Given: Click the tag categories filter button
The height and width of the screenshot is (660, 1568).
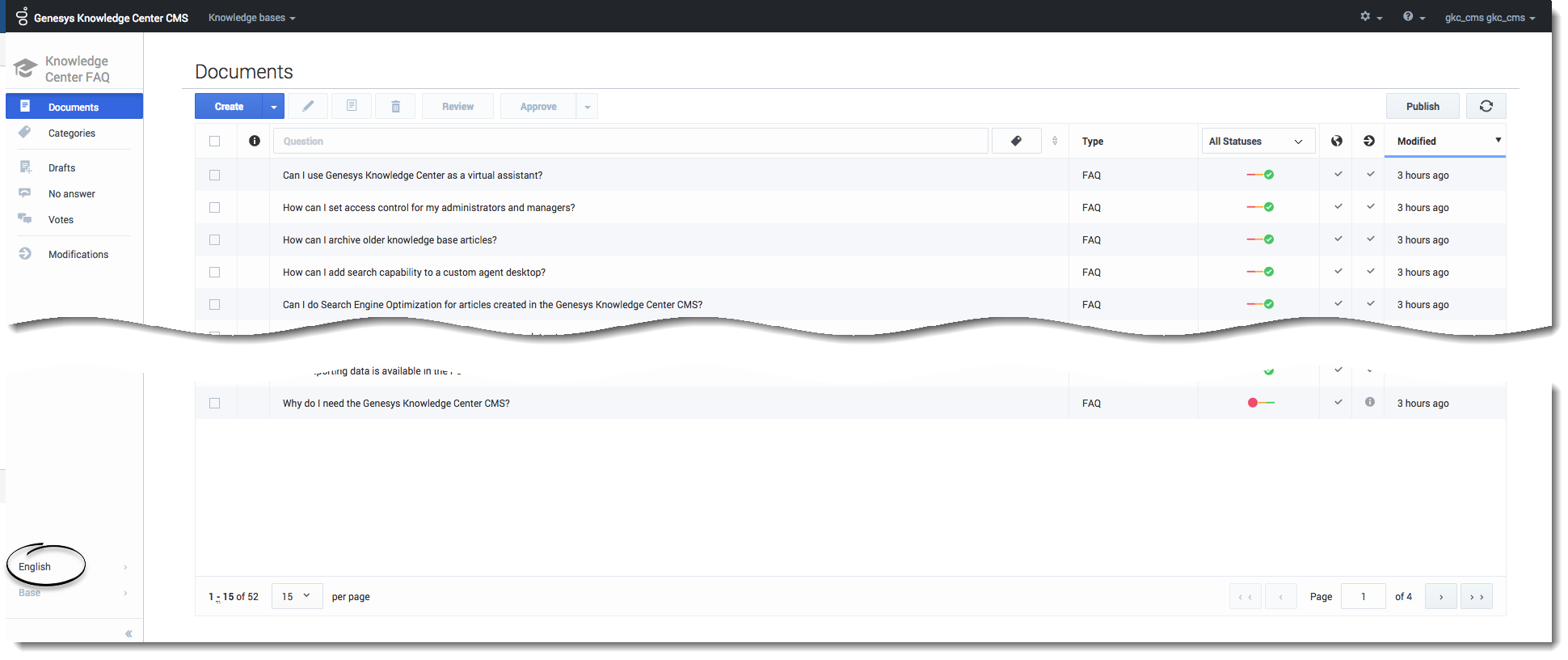Looking at the screenshot, I should [1016, 141].
